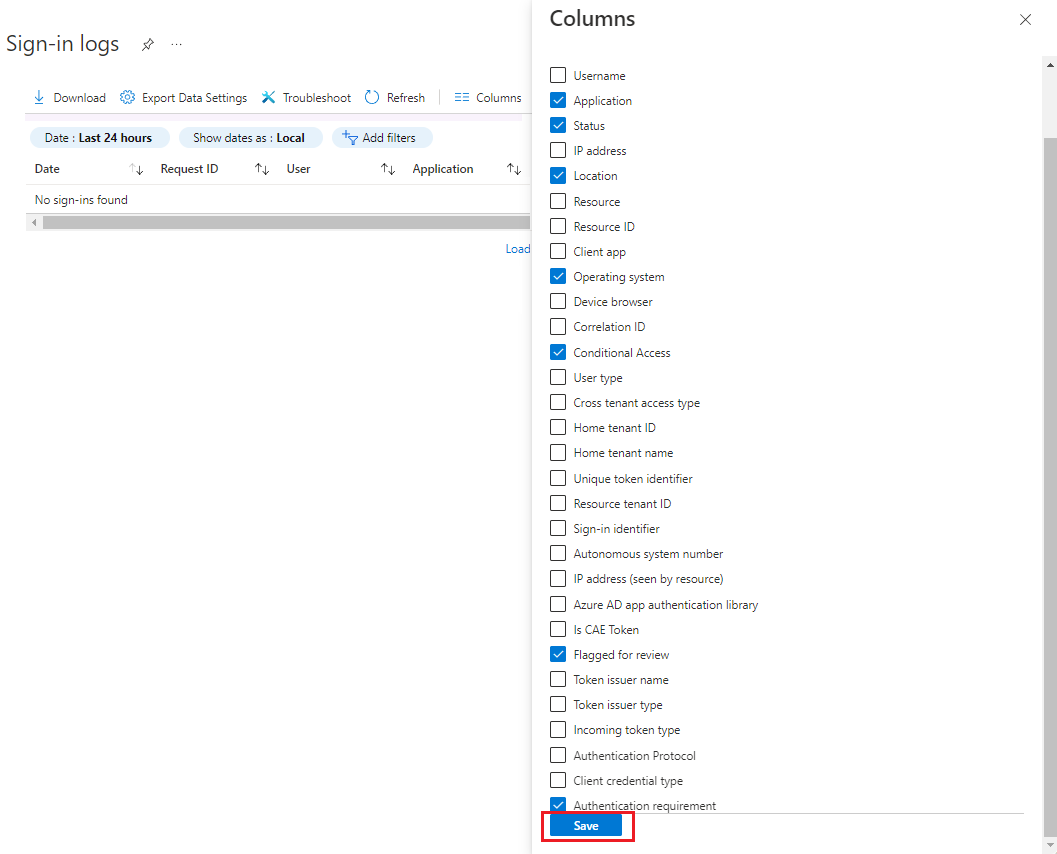Check the Client app checkbox
1057x854 pixels.
558,251
